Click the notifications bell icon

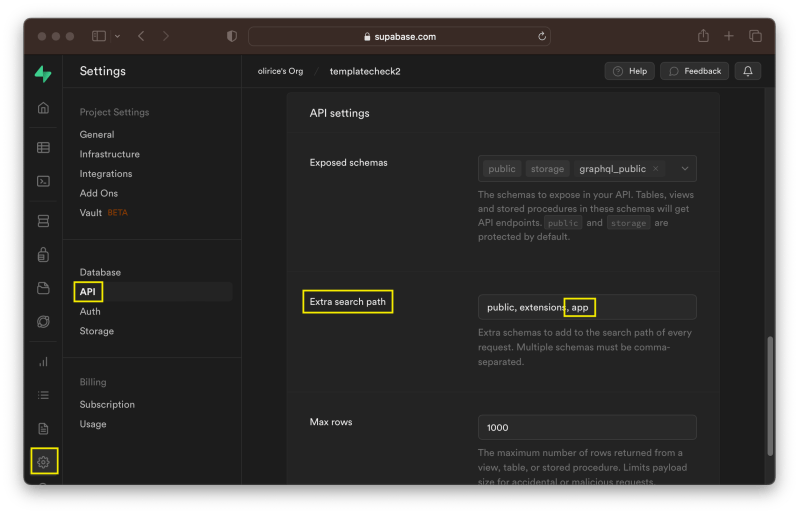(748, 71)
